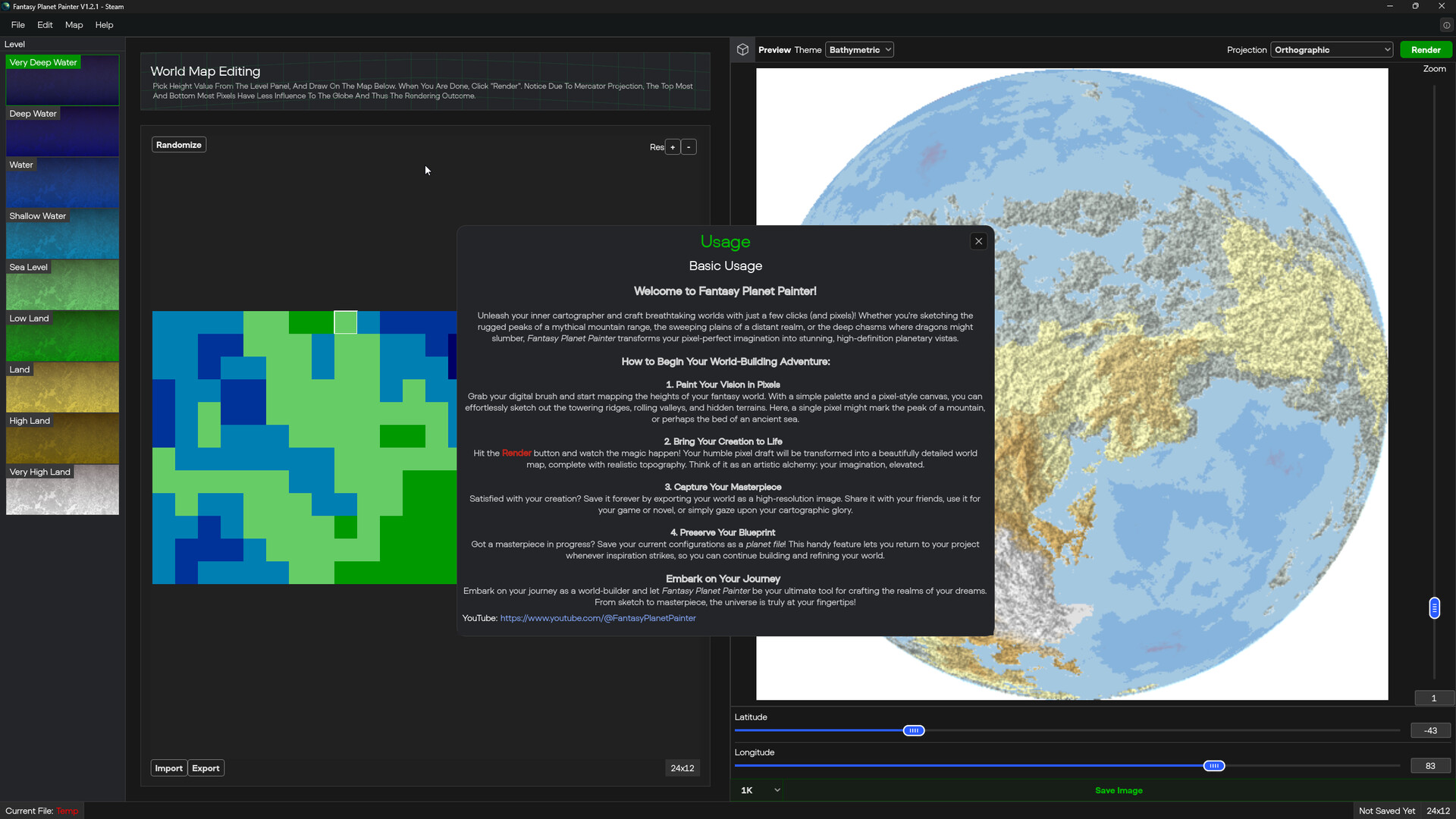Image resolution: width=1456 pixels, height=819 pixels.
Task: Select the Very Deep Water level swatch
Action: pos(62,80)
